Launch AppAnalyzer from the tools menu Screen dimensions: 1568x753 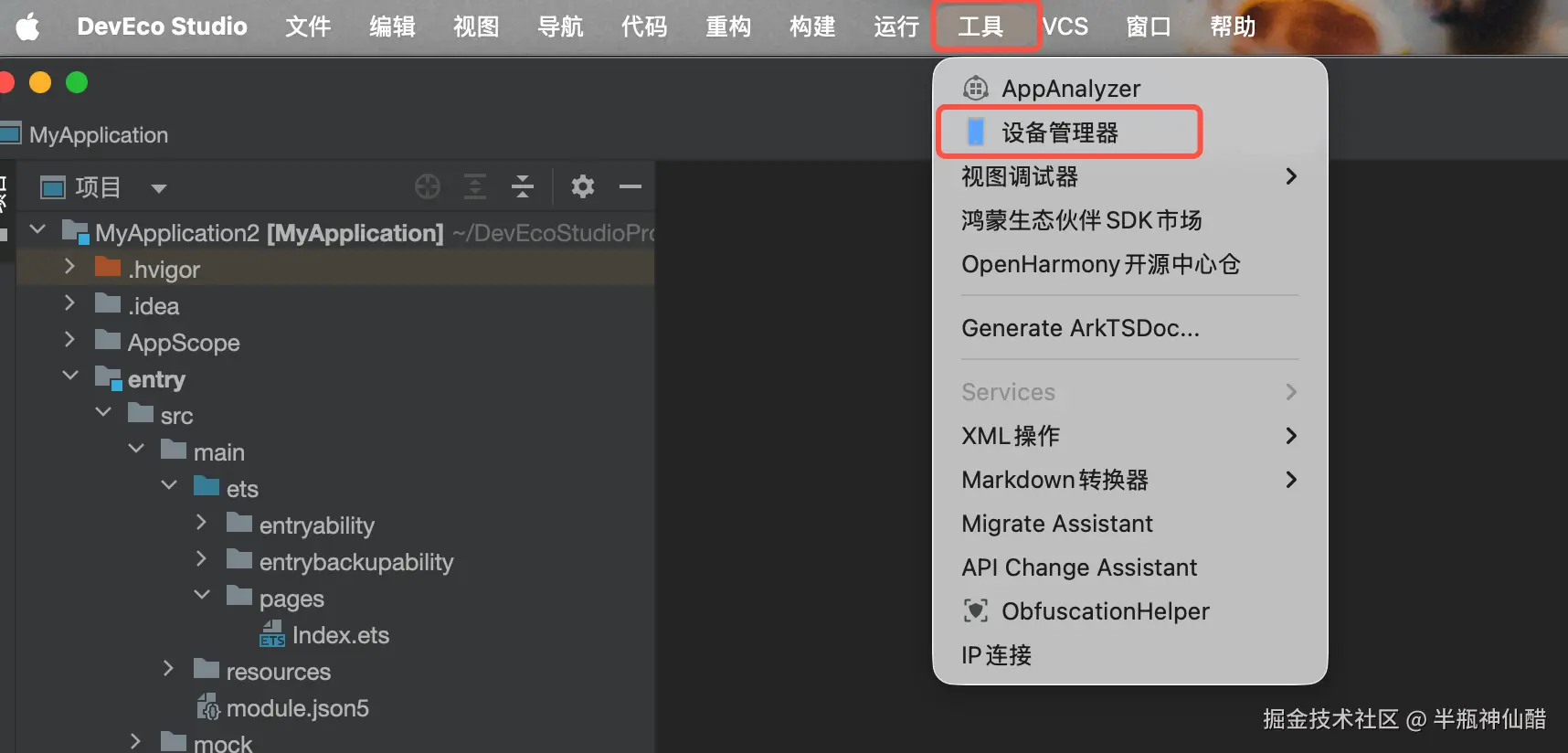1129,89
